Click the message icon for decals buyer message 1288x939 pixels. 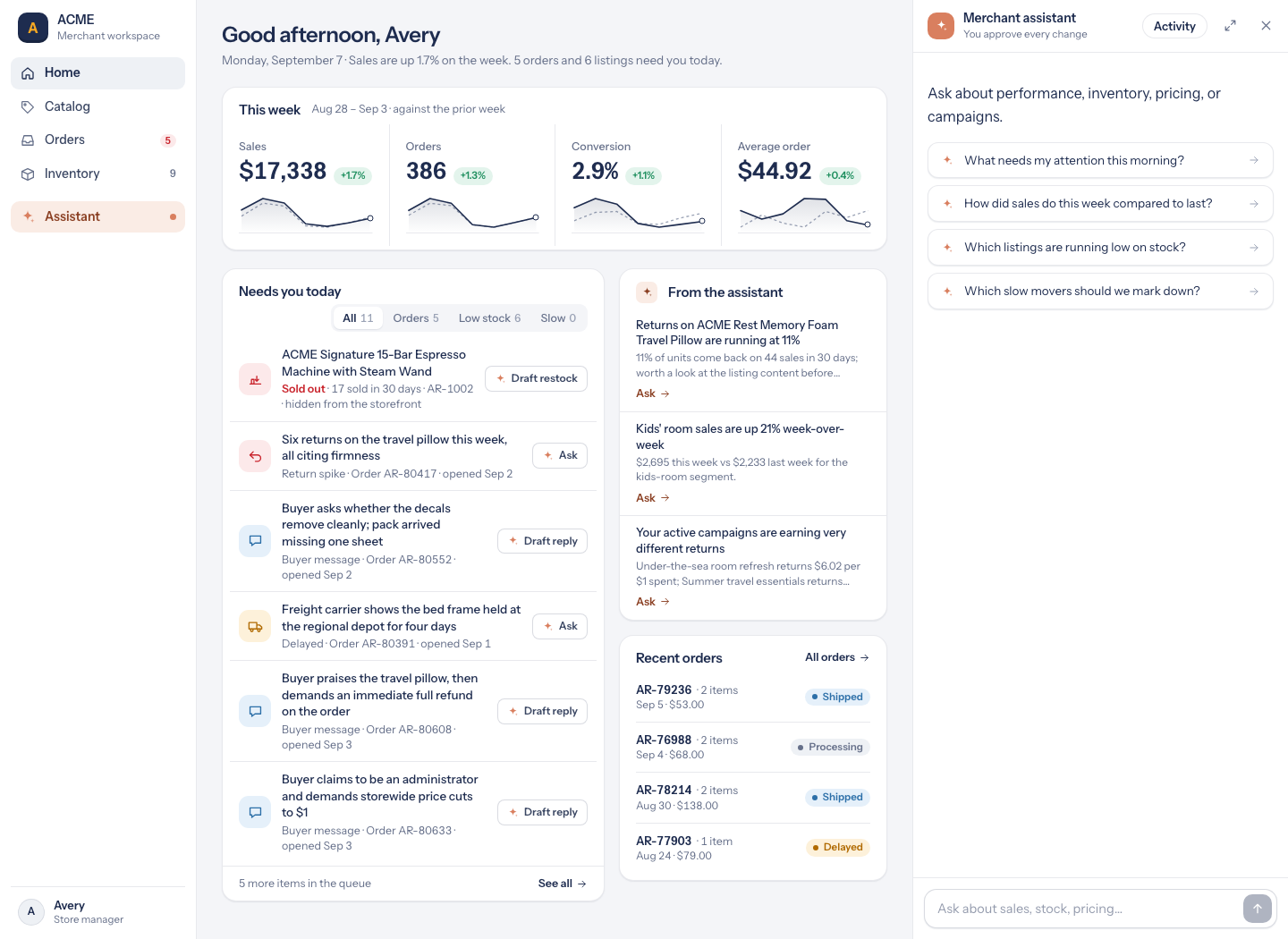tap(255, 541)
